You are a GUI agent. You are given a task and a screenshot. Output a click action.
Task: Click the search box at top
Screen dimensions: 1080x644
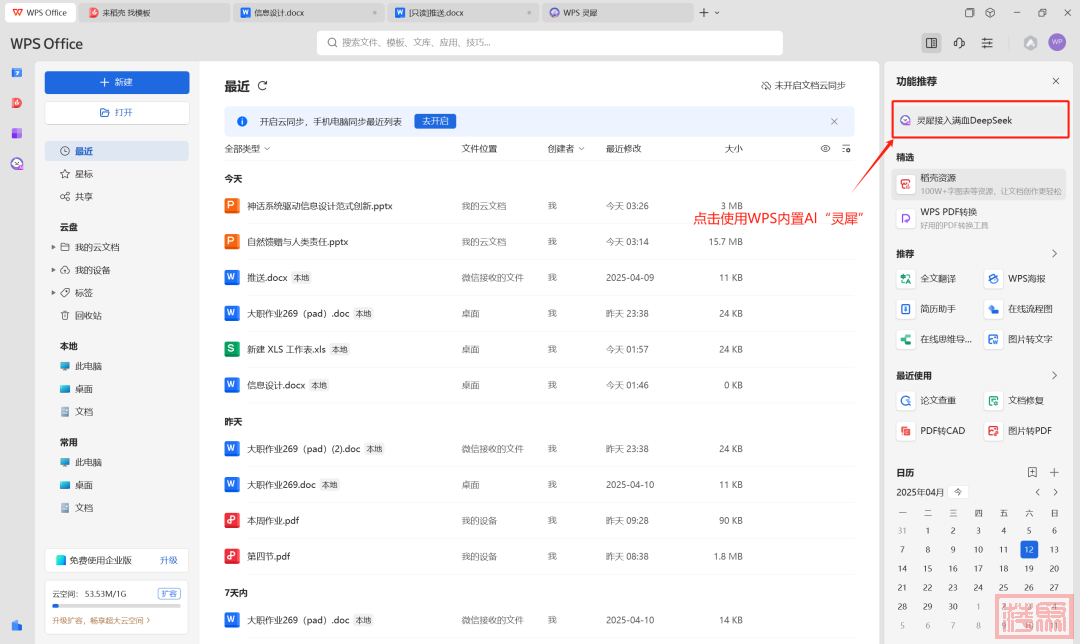550,43
